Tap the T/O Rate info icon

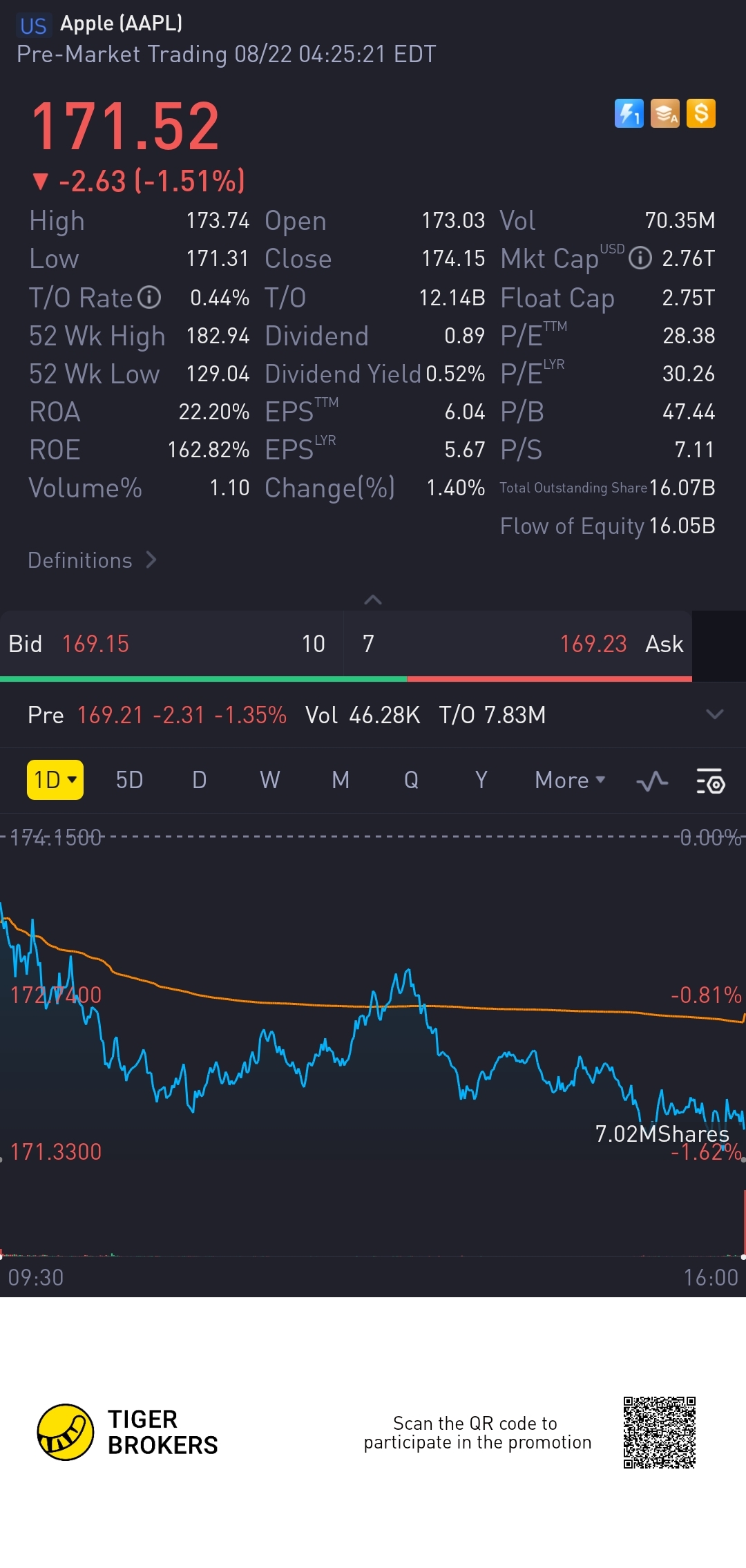(x=149, y=298)
